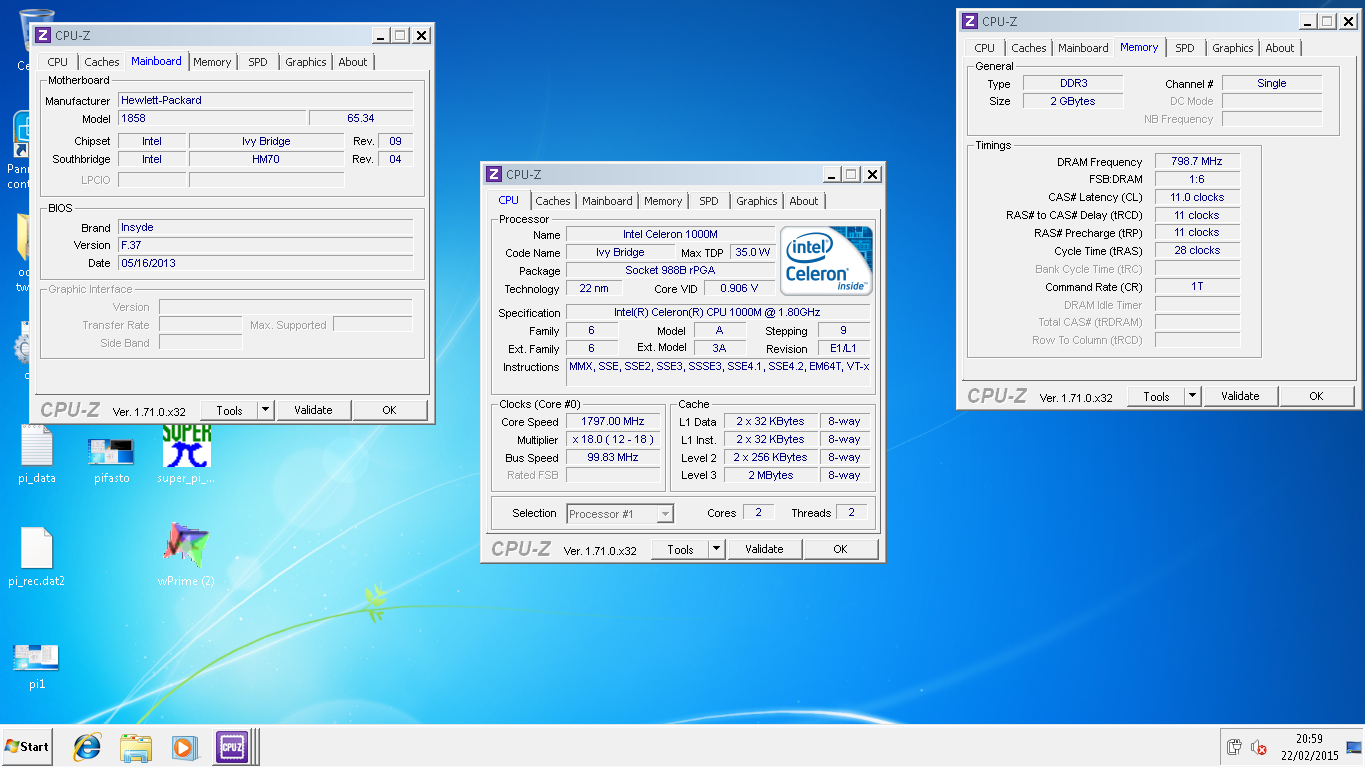Click OK in center CPU window
The image size is (1365, 767).
[x=840, y=549]
